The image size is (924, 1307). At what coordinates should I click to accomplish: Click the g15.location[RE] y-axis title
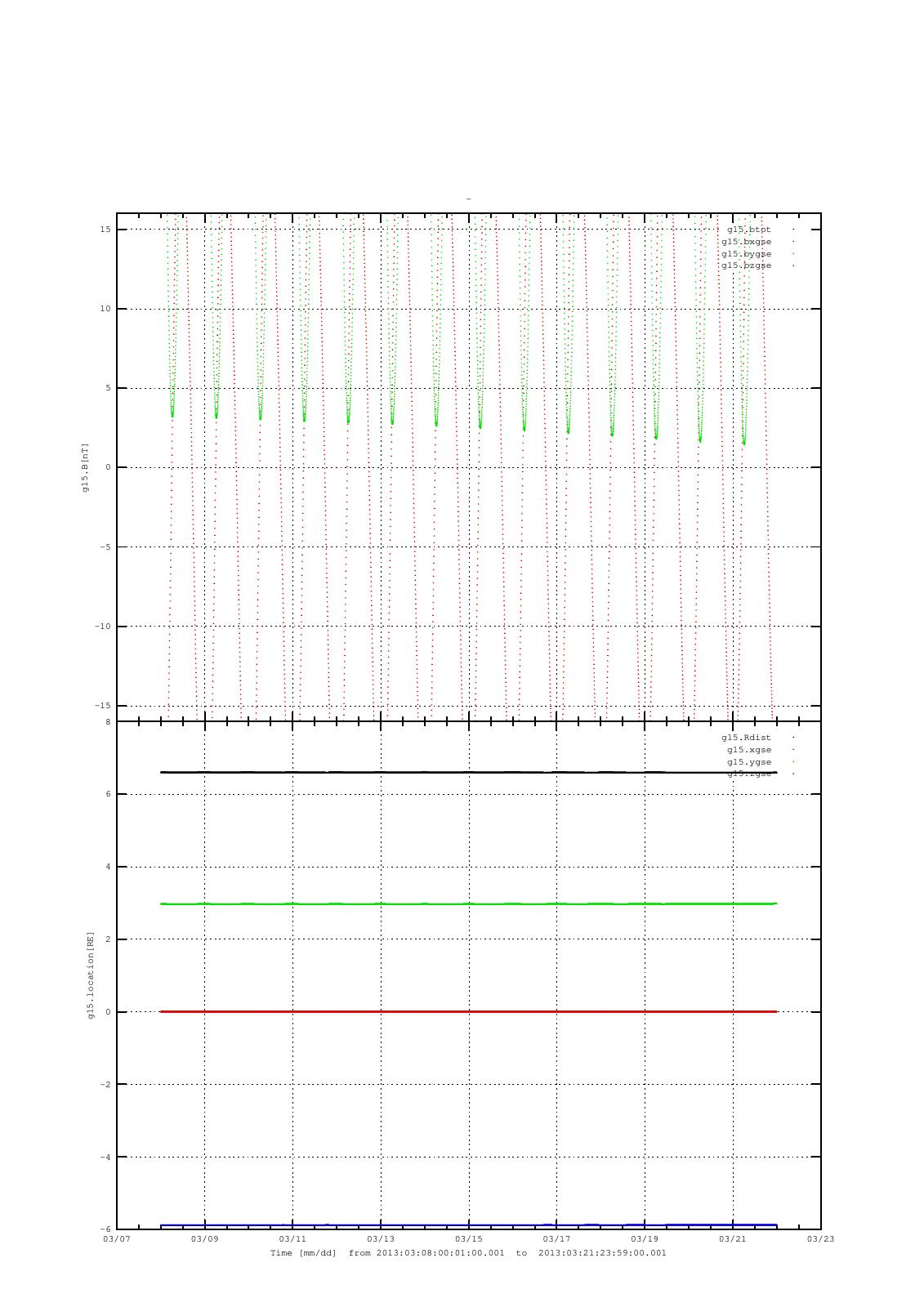tap(92, 975)
